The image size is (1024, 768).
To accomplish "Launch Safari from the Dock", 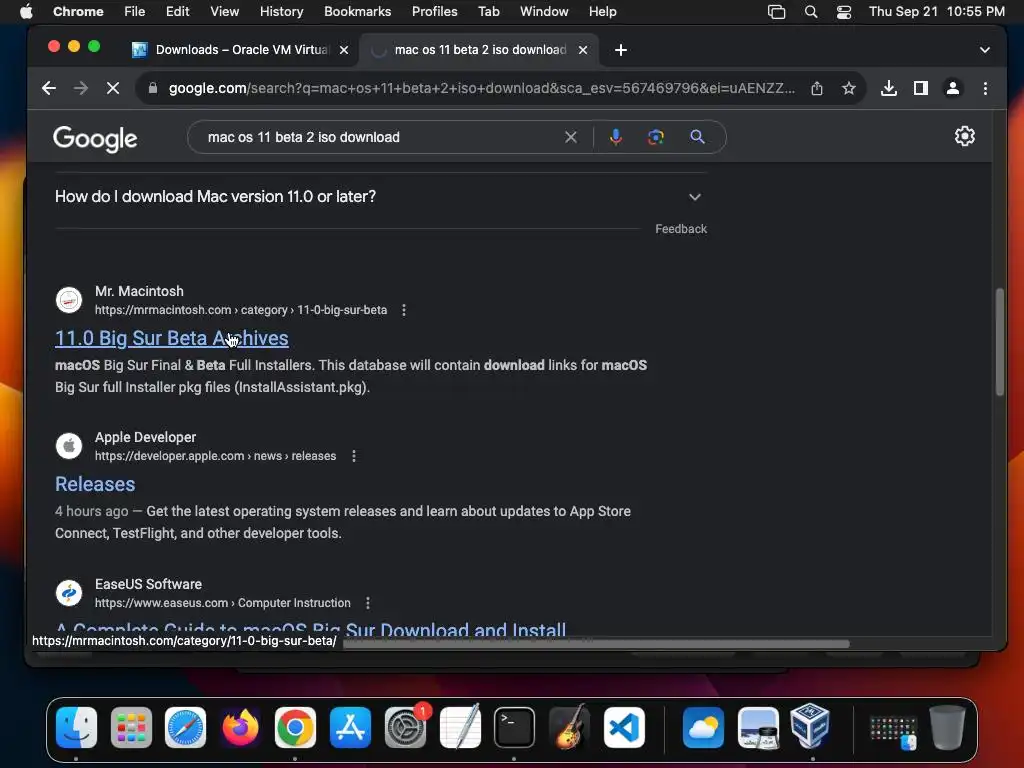I will pyautogui.click(x=185, y=728).
